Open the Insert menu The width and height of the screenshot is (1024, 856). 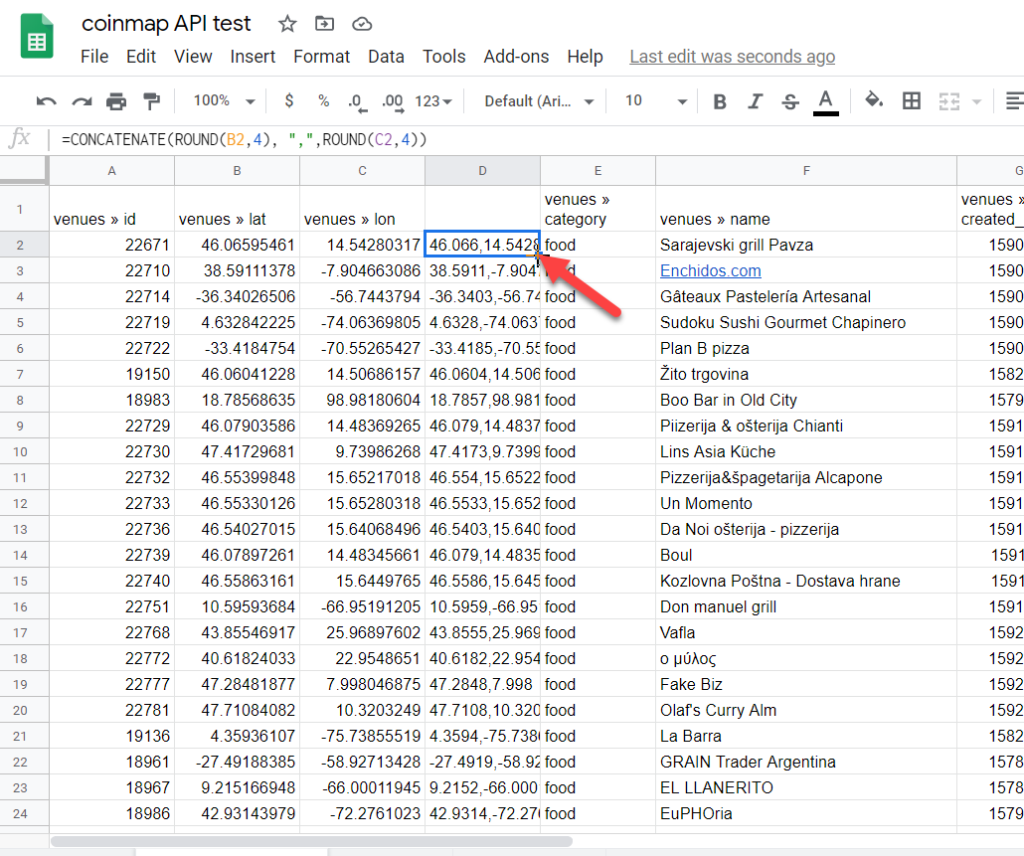(x=252, y=57)
